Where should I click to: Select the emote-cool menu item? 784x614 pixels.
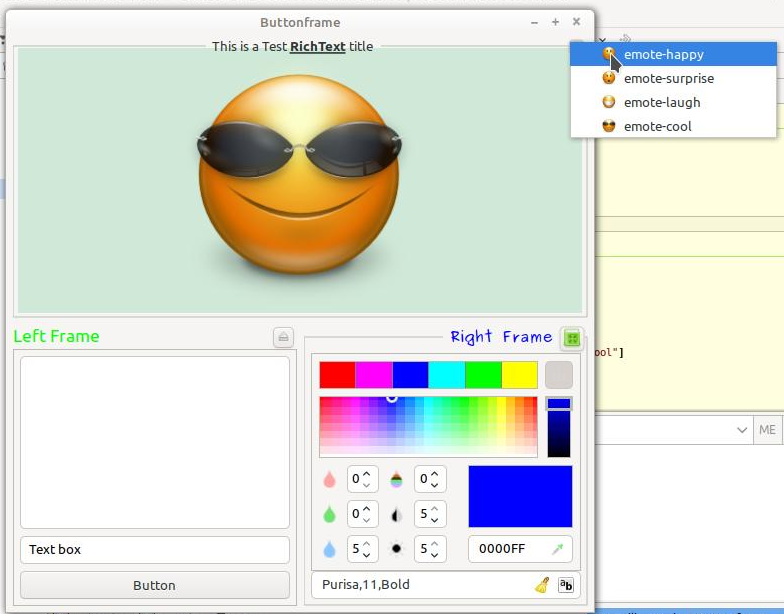657,126
